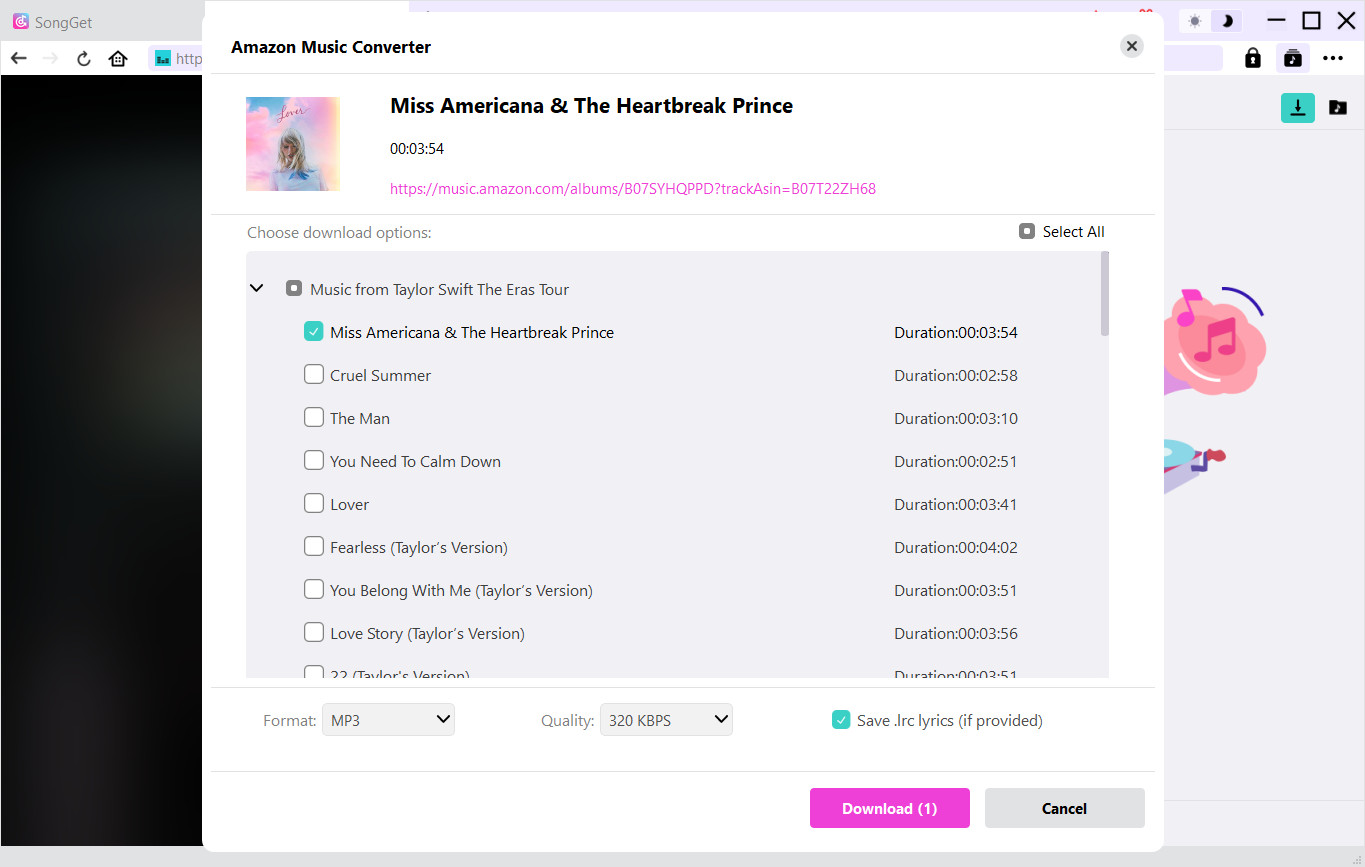Open the Format MP3 dropdown
This screenshot has height=867, width=1365.
pos(388,720)
